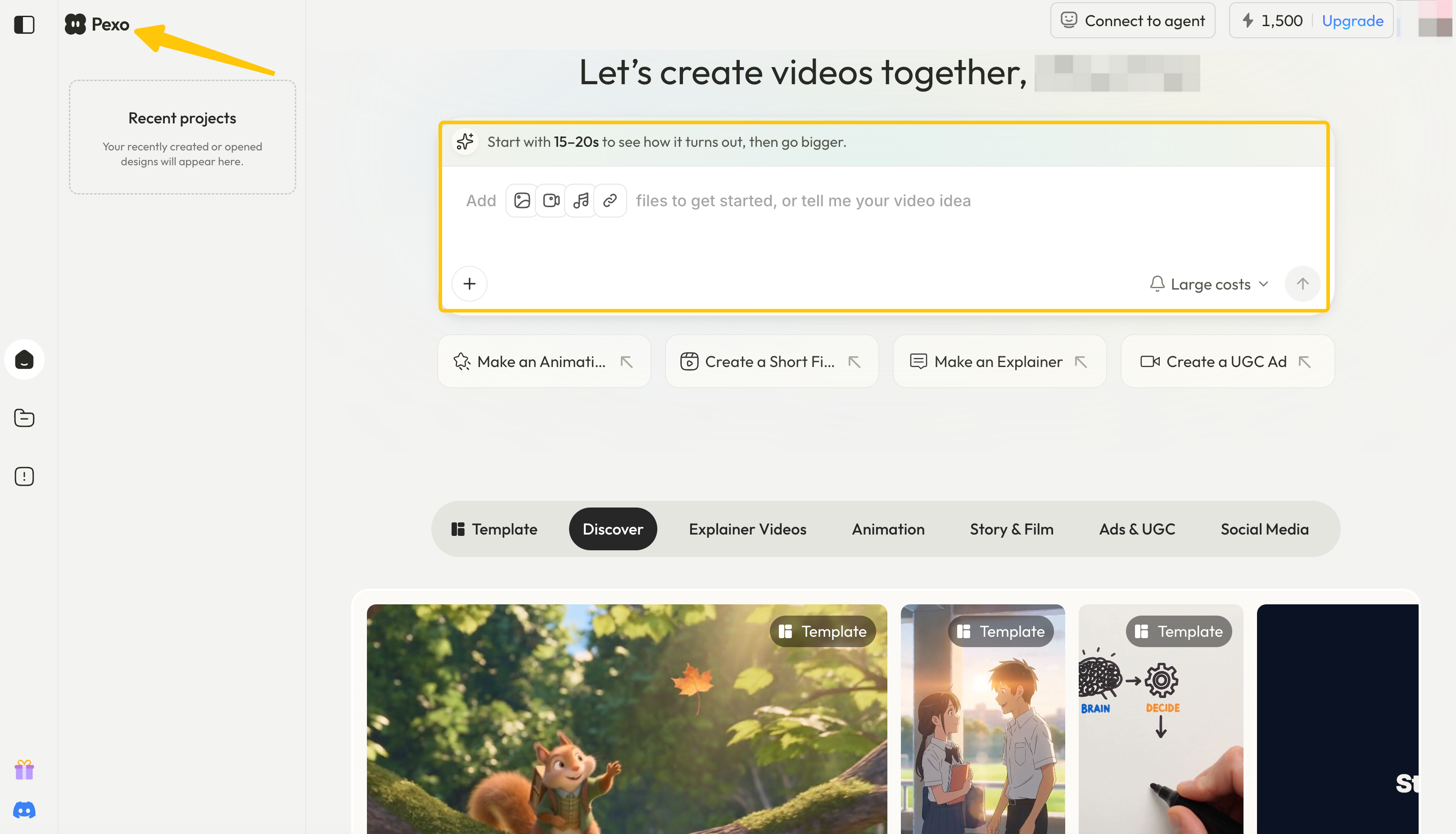Viewport: 1456px width, 834px height.
Task: Open the projects folder icon
Action: (x=24, y=418)
